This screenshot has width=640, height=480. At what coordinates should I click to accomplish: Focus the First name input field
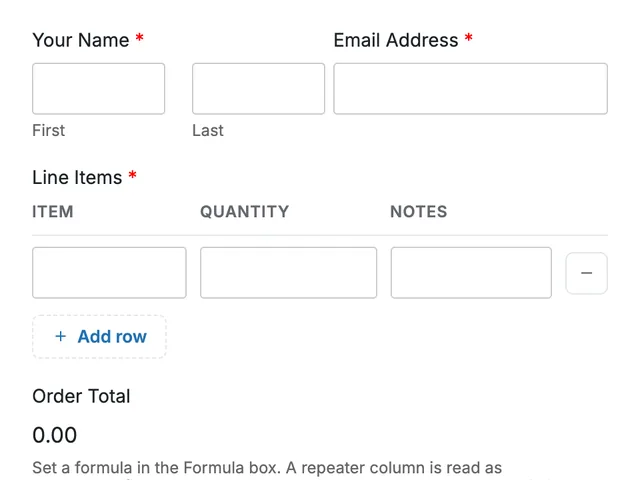coord(98,89)
